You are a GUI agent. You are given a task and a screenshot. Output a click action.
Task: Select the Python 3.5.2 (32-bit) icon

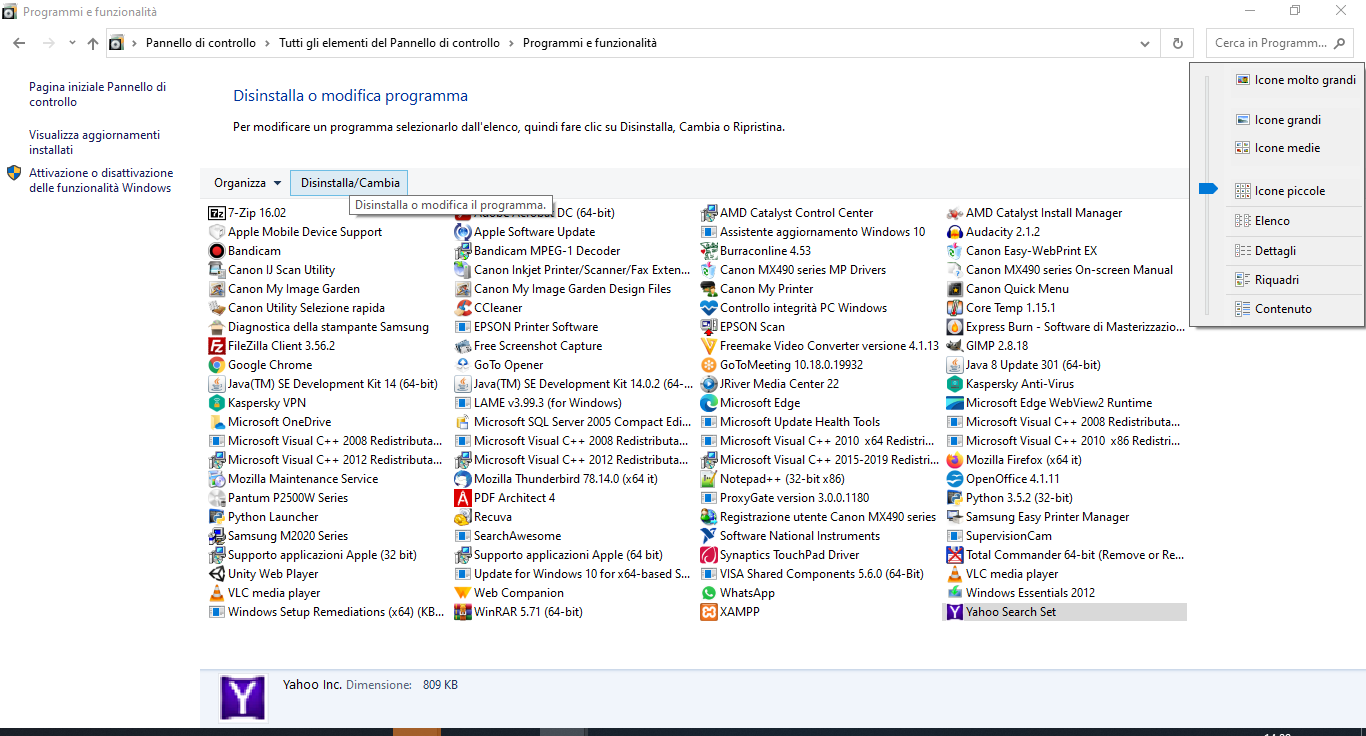[955, 498]
